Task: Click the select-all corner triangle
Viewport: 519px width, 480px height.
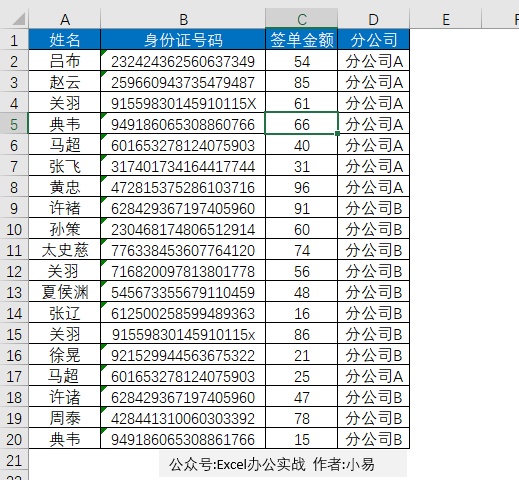Action: [19, 19]
